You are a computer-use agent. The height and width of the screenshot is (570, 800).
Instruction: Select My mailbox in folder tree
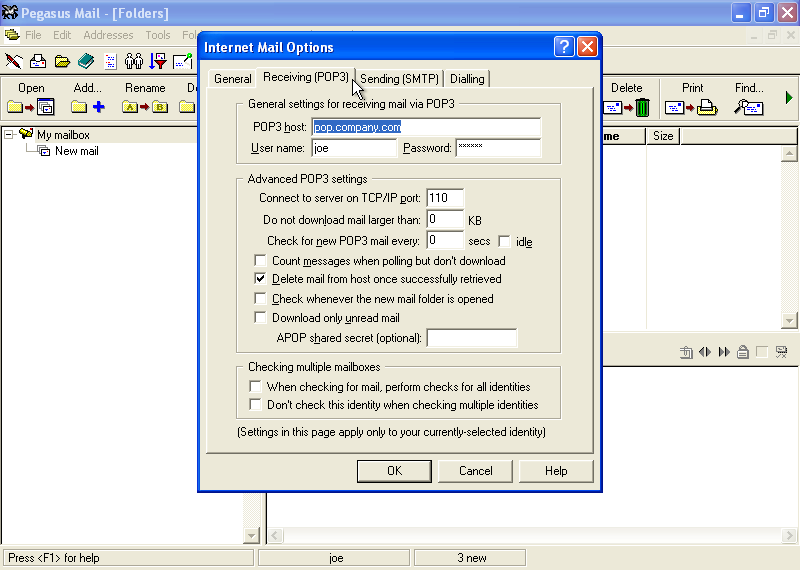[63, 135]
